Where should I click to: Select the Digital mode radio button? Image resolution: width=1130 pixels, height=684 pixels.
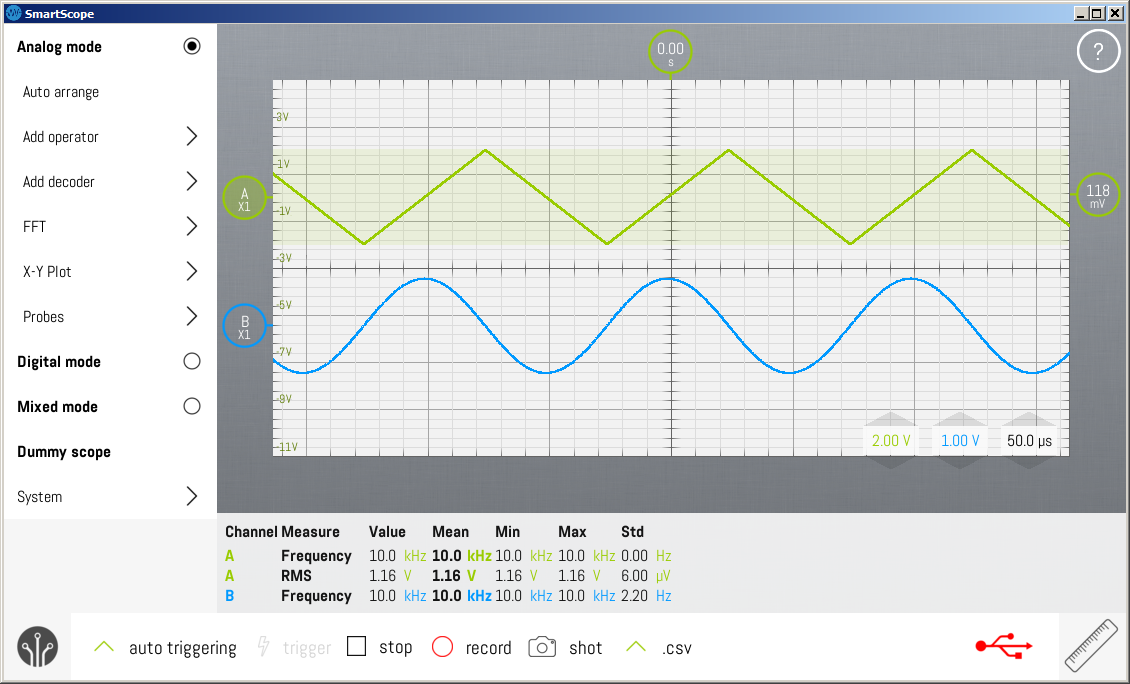192,361
